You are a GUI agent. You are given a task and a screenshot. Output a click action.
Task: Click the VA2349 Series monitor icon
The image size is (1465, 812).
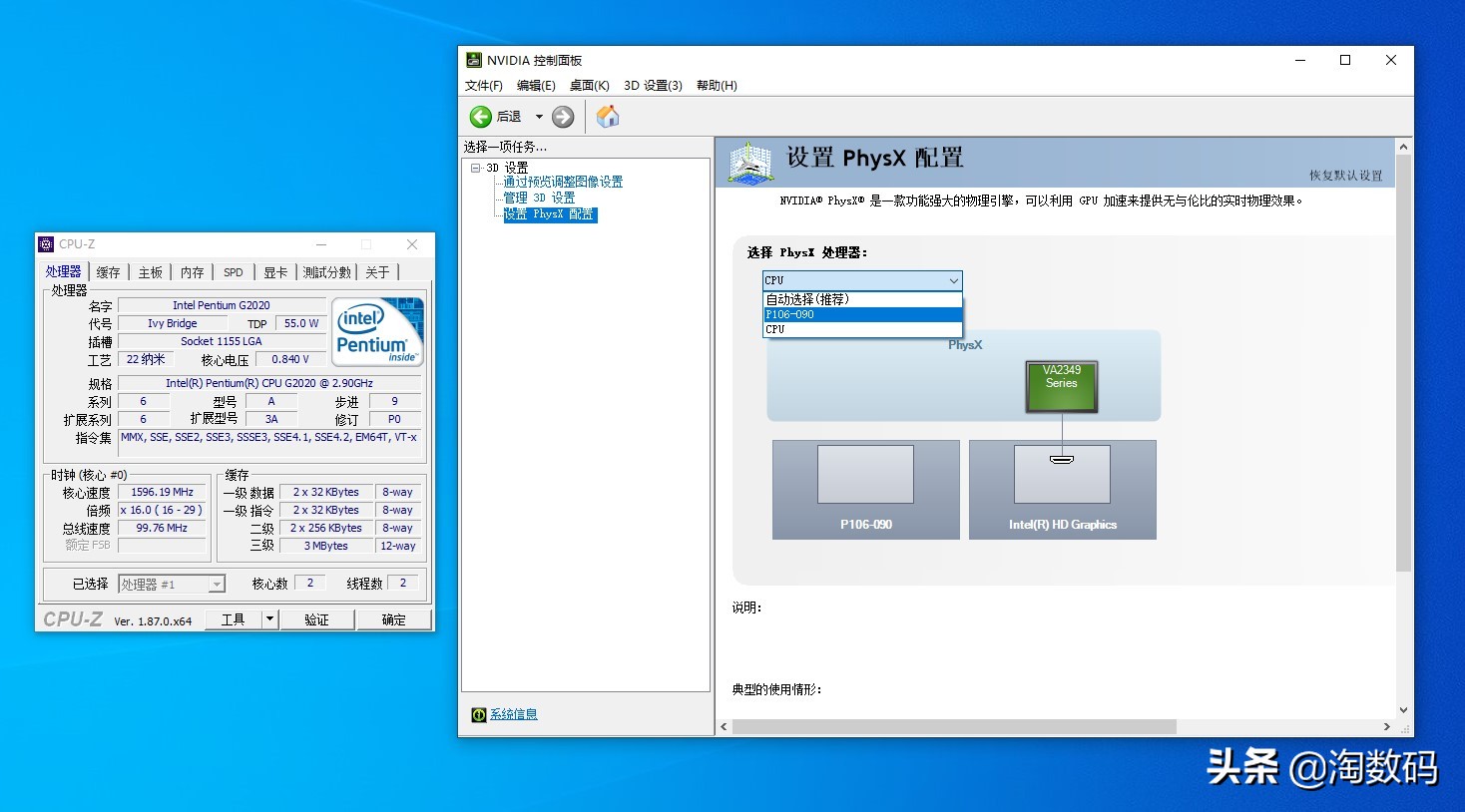tap(1060, 386)
